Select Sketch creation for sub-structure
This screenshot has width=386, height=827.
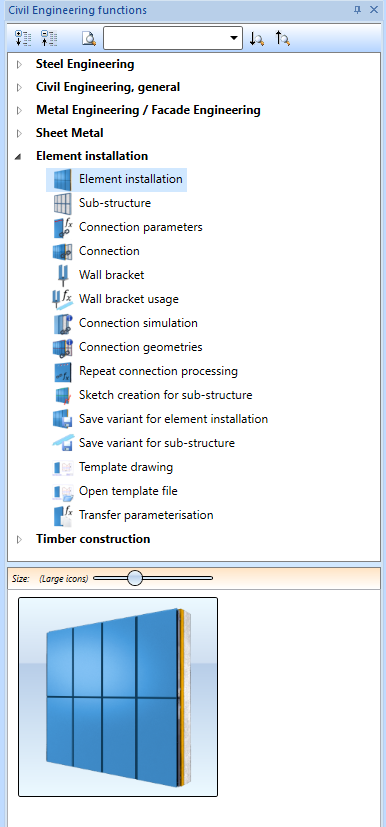[x=166, y=395]
